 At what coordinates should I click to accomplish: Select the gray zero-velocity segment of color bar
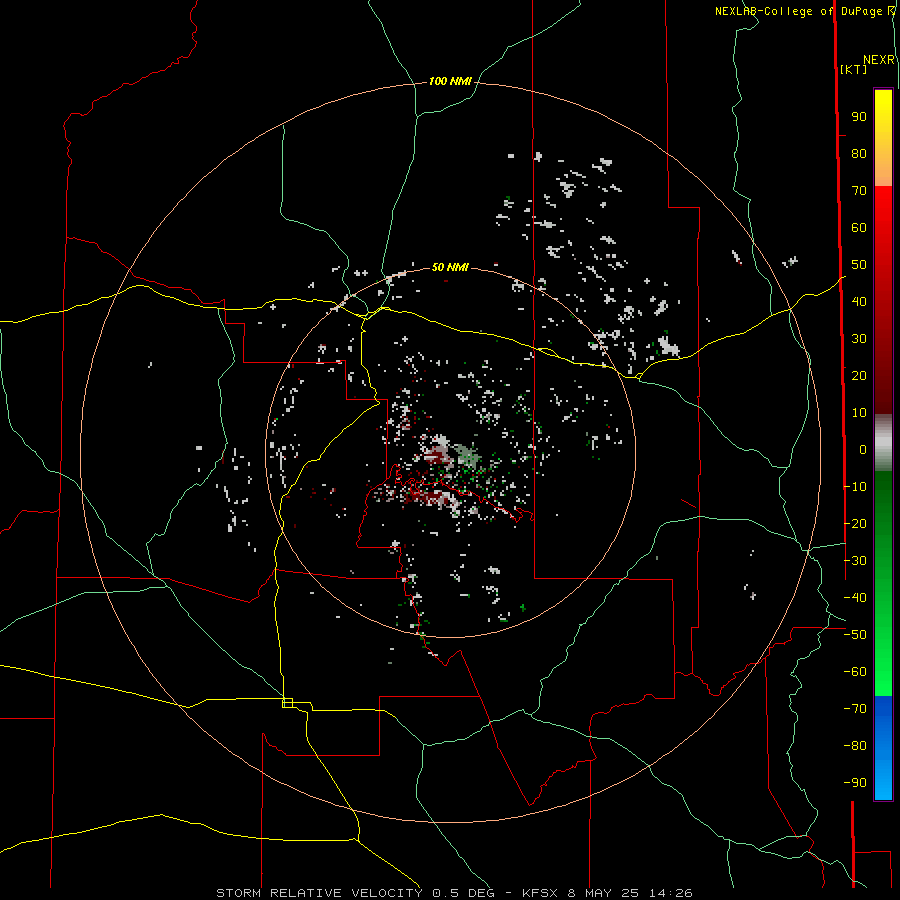coord(883,443)
